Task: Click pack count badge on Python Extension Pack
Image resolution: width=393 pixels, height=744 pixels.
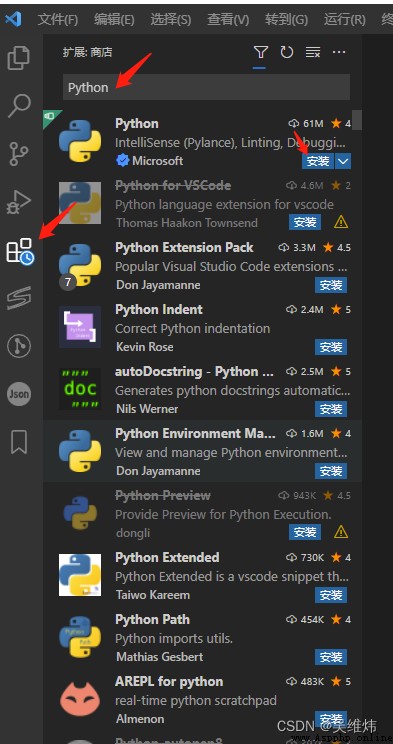Action: (68, 282)
